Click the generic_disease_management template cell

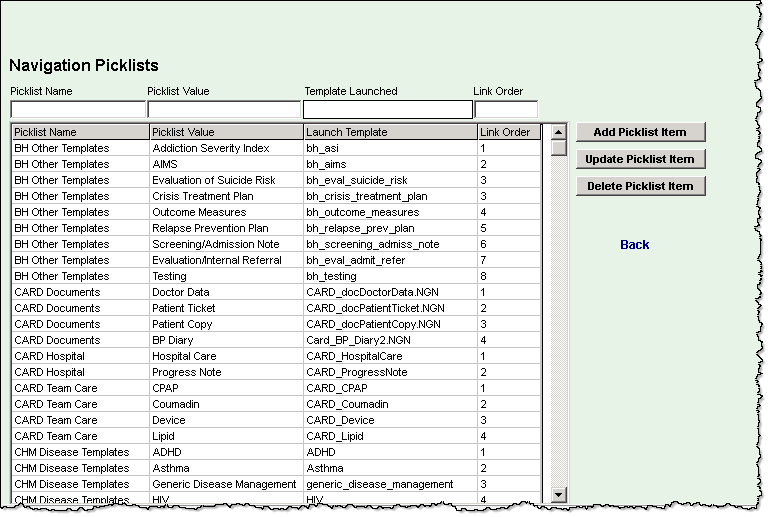(390, 484)
